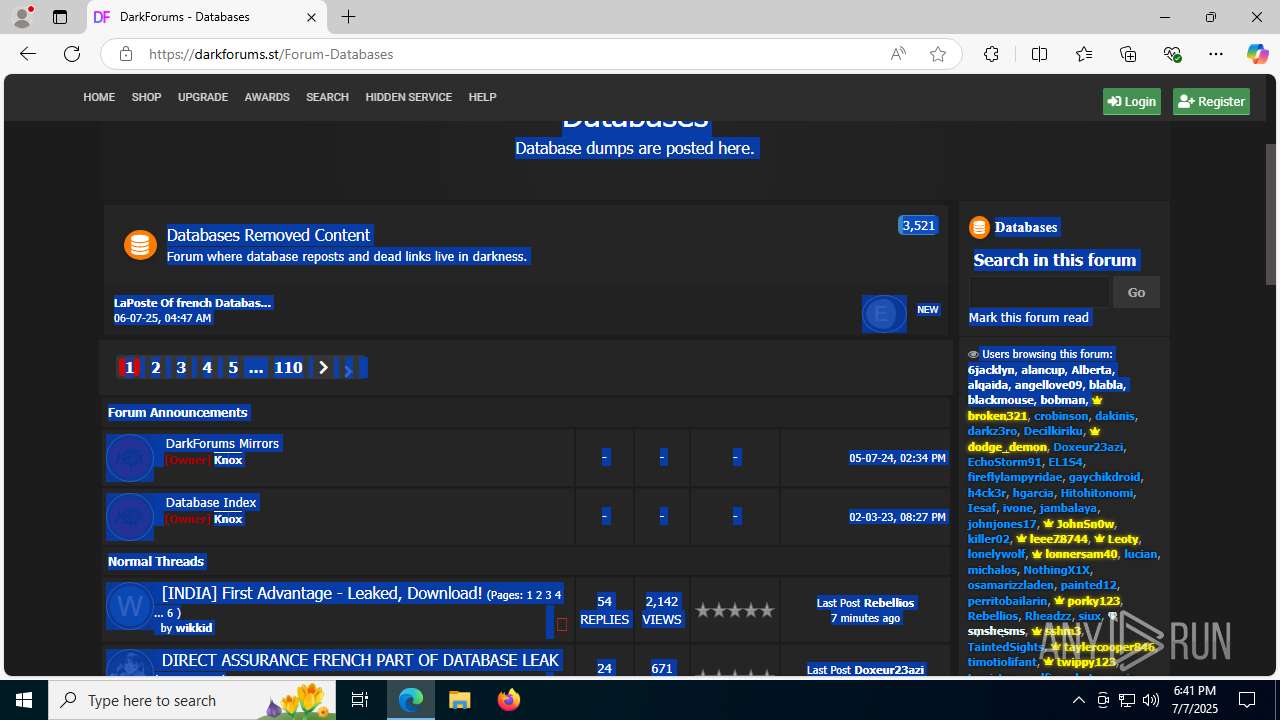Click the browser Back arrow
The width and height of the screenshot is (1280, 720).
pyautogui.click(x=28, y=54)
